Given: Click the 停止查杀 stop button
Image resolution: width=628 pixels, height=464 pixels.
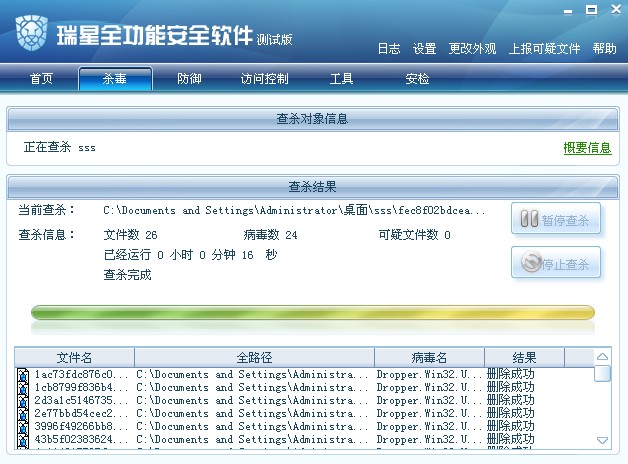Looking at the screenshot, I should [556, 262].
